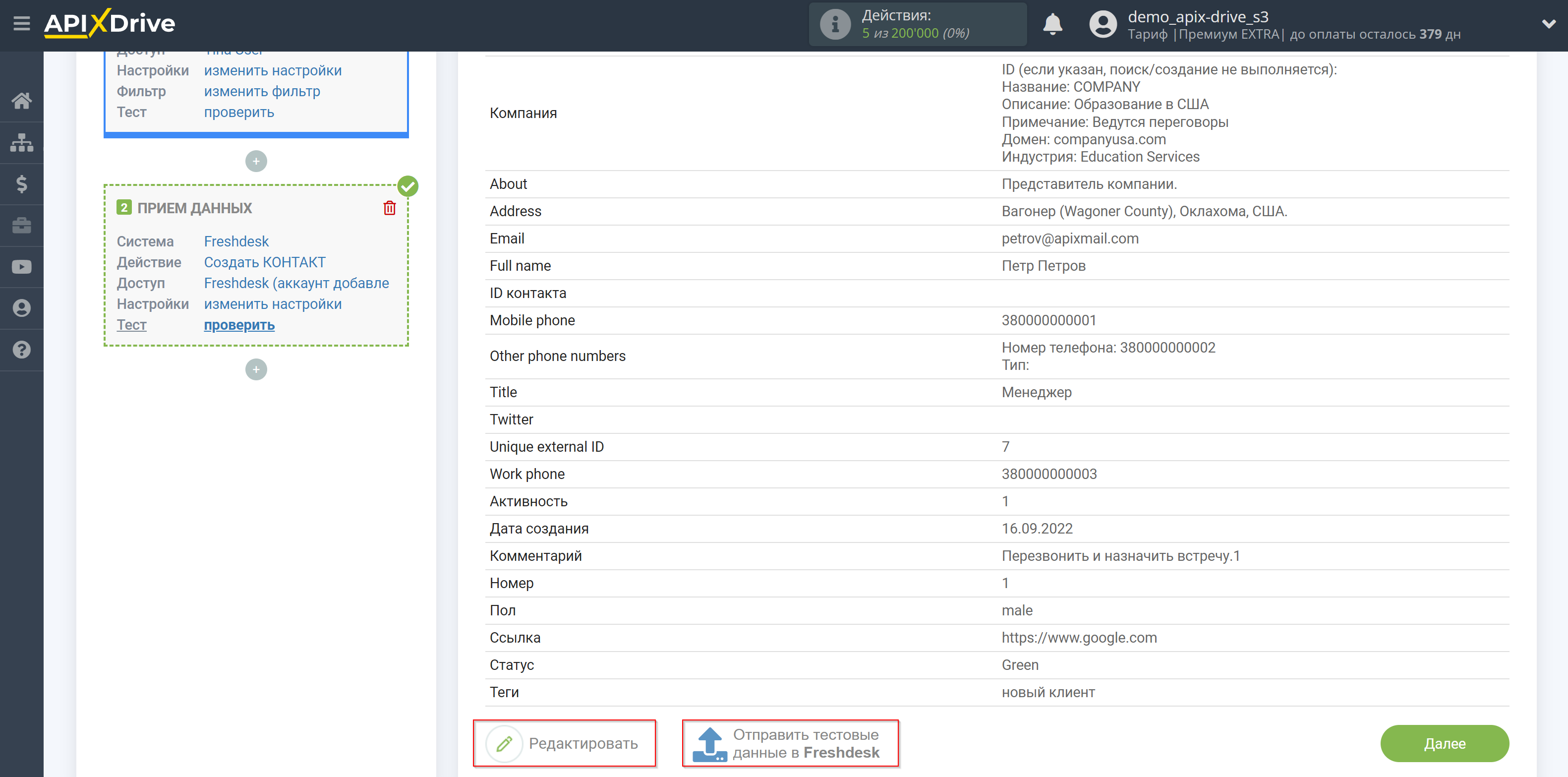The height and width of the screenshot is (777, 1568).
Task: Select Title value 'Менеджер'
Action: (1037, 392)
